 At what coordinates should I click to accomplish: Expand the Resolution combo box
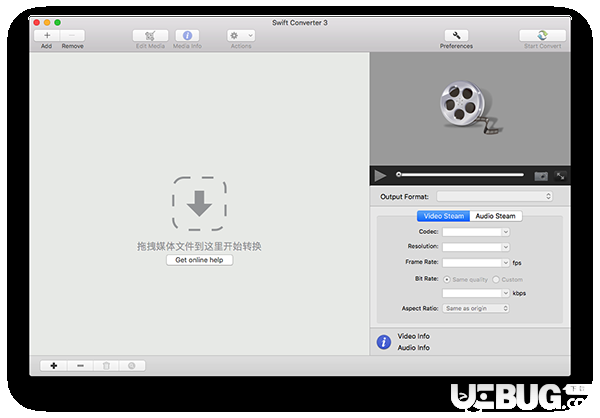[505, 247]
